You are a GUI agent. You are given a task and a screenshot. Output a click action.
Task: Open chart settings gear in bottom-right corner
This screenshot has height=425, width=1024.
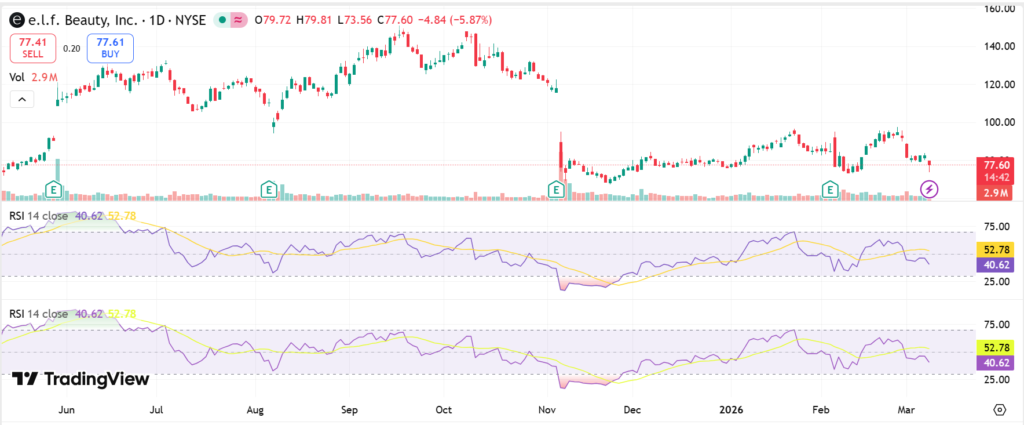point(999,410)
